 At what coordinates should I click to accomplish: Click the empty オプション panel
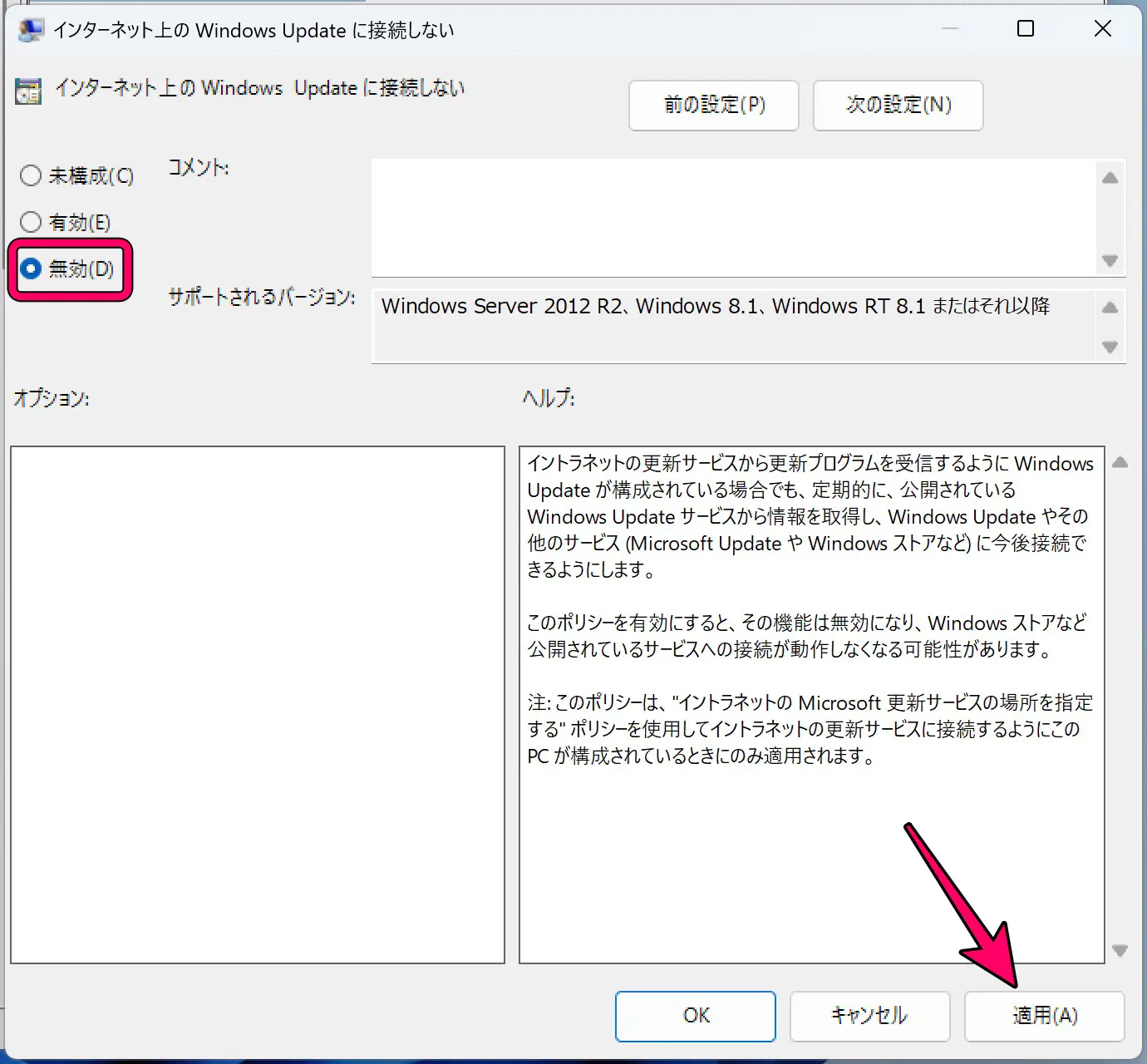coord(258,705)
